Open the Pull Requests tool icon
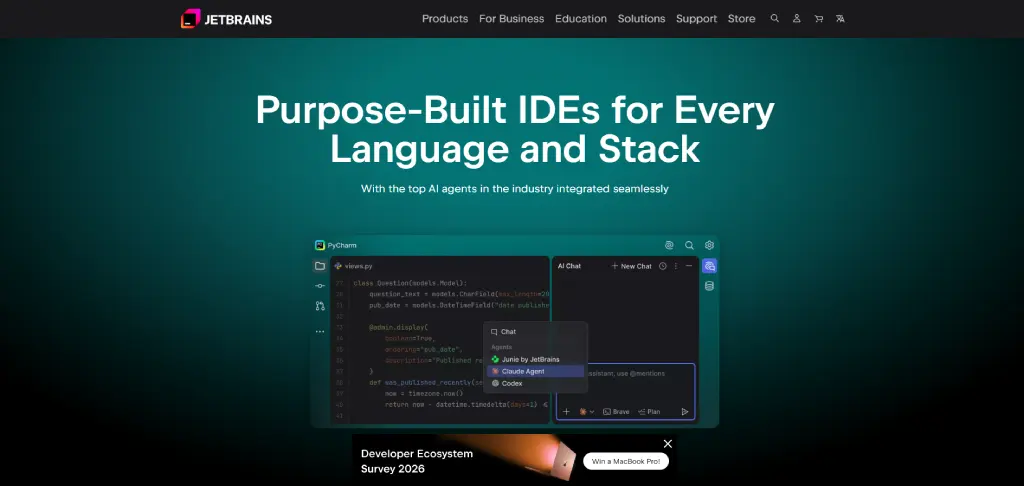The height and width of the screenshot is (486, 1024). [319, 306]
